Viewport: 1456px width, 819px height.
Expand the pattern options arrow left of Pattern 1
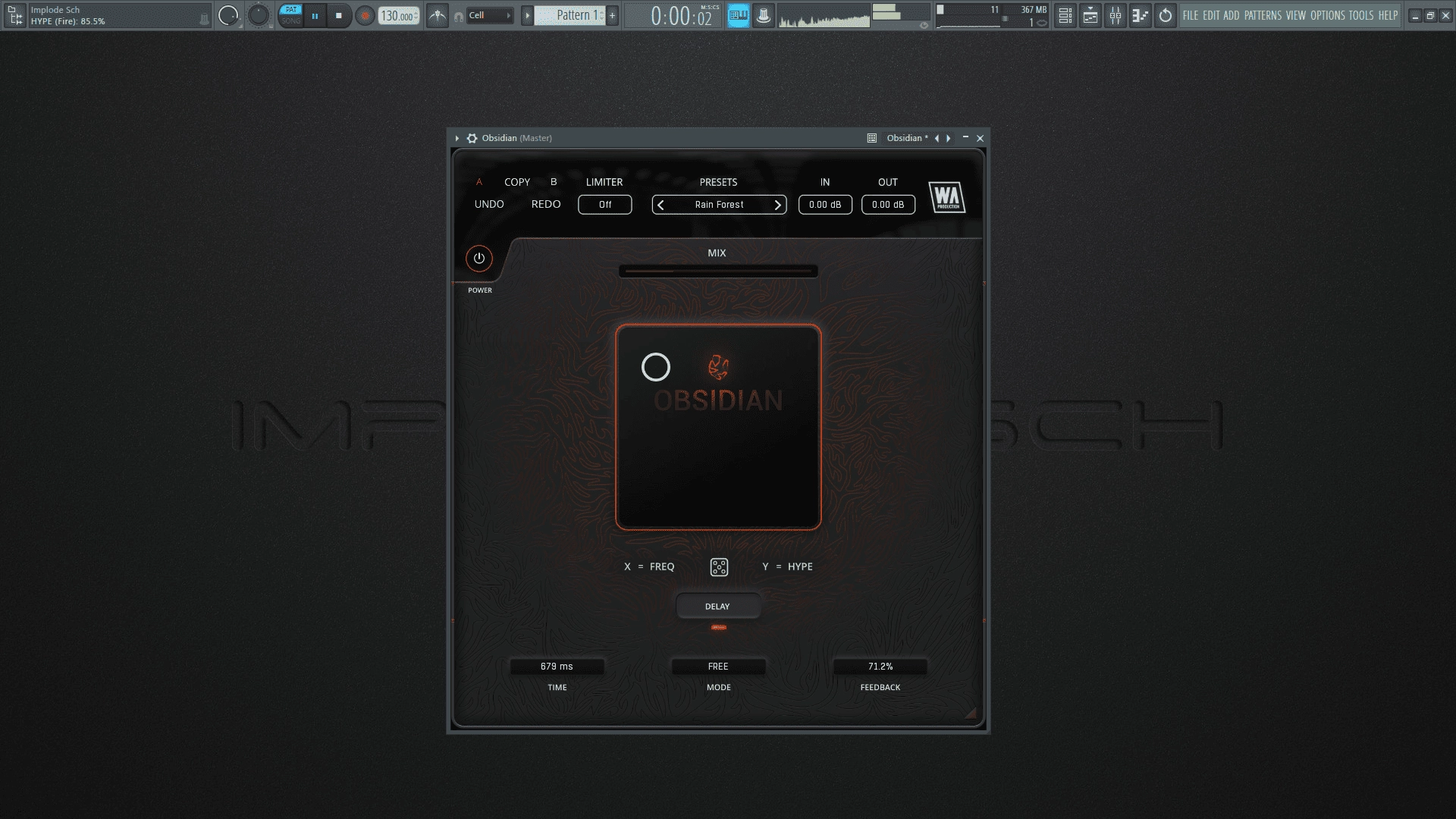(527, 15)
